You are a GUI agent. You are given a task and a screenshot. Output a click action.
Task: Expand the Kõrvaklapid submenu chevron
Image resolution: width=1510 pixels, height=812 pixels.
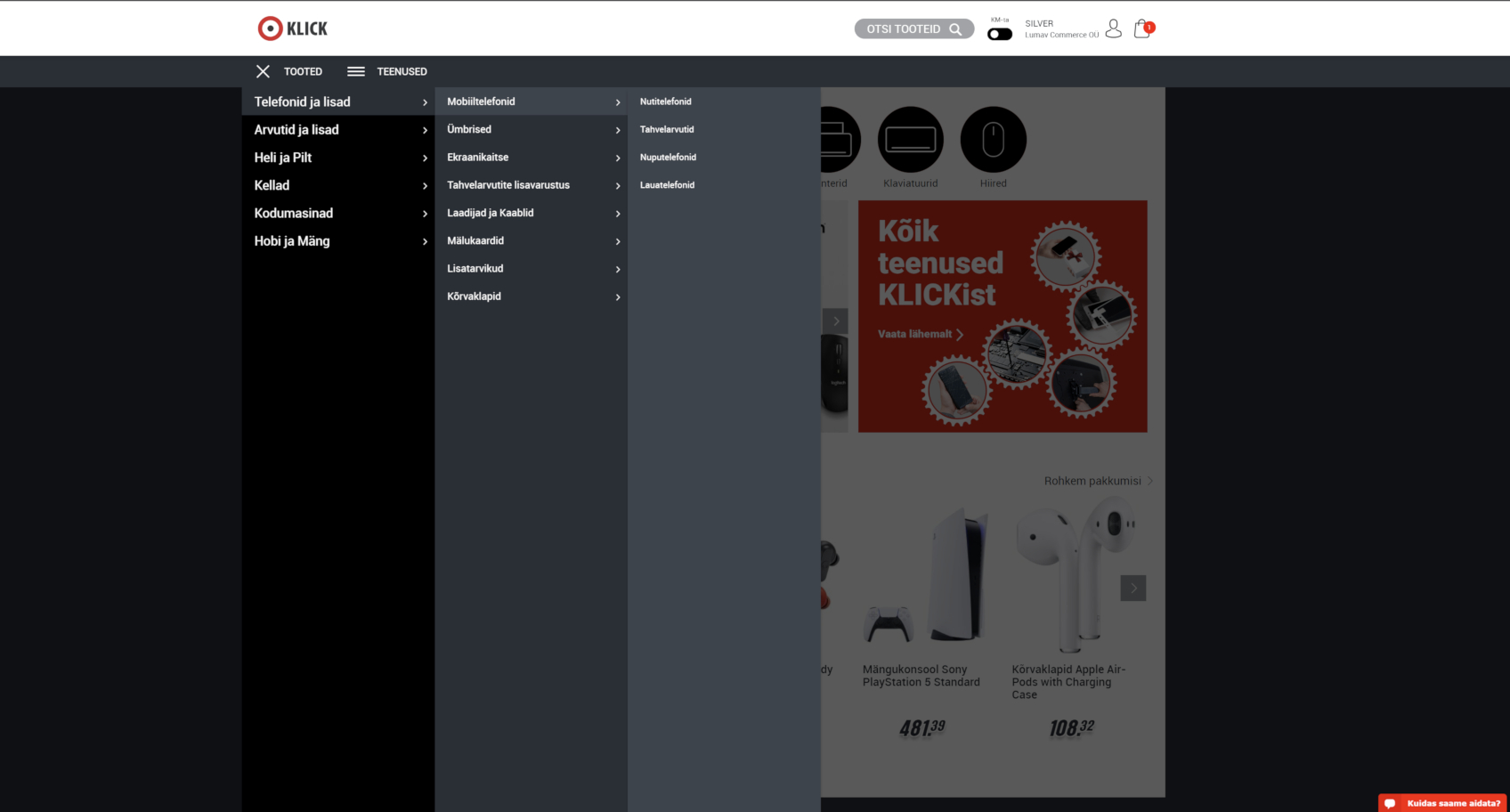click(x=618, y=296)
